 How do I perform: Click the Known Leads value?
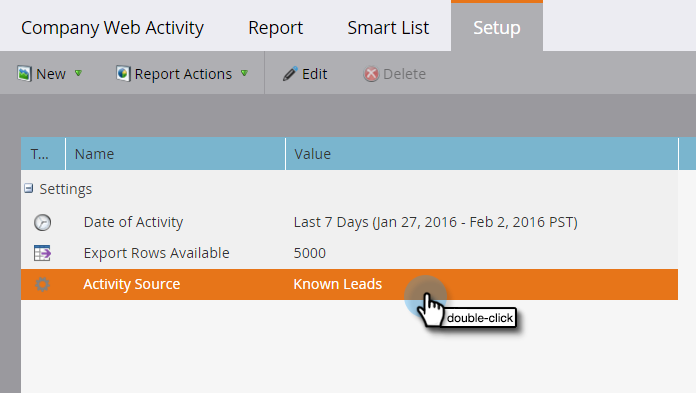337,284
